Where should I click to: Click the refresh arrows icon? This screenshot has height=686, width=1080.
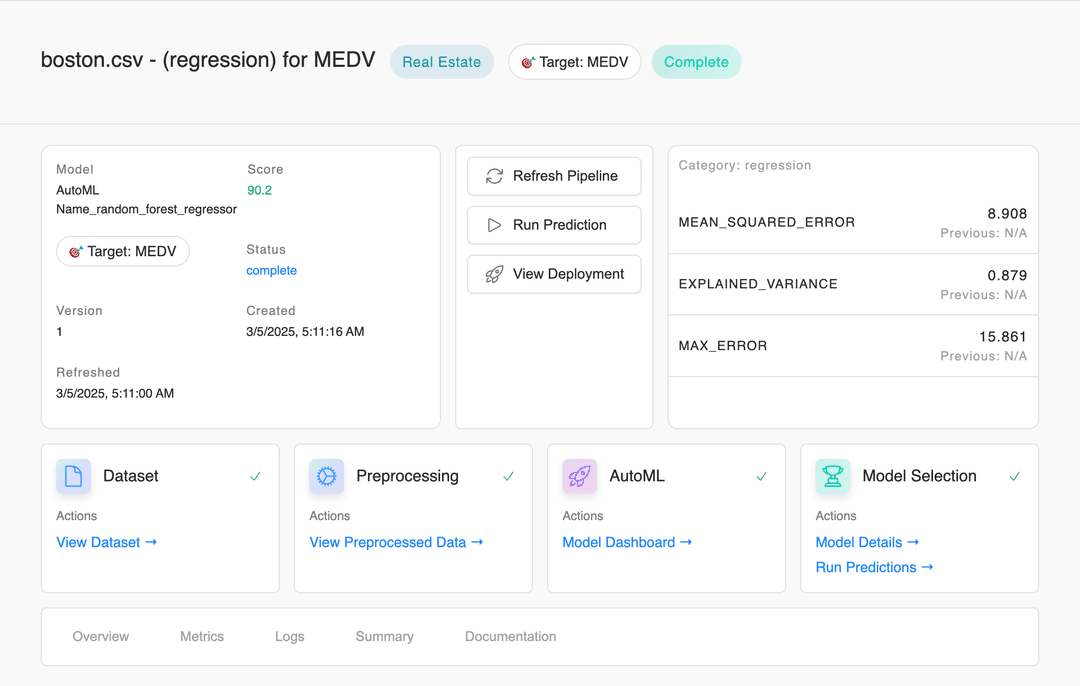[494, 176]
